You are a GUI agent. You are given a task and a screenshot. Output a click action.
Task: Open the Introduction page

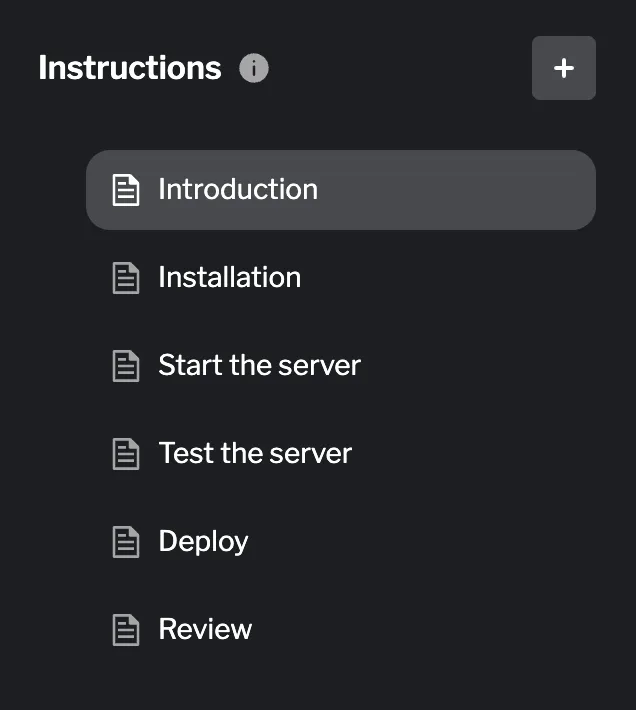pyautogui.click(x=238, y=190)
